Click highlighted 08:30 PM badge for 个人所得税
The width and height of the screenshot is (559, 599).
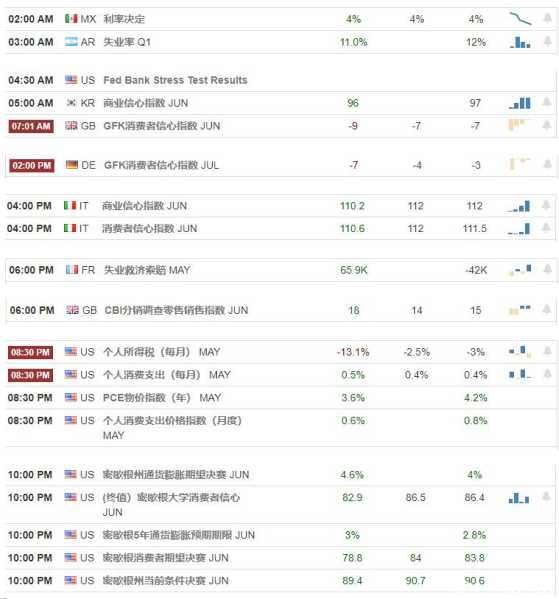point(30,352)
